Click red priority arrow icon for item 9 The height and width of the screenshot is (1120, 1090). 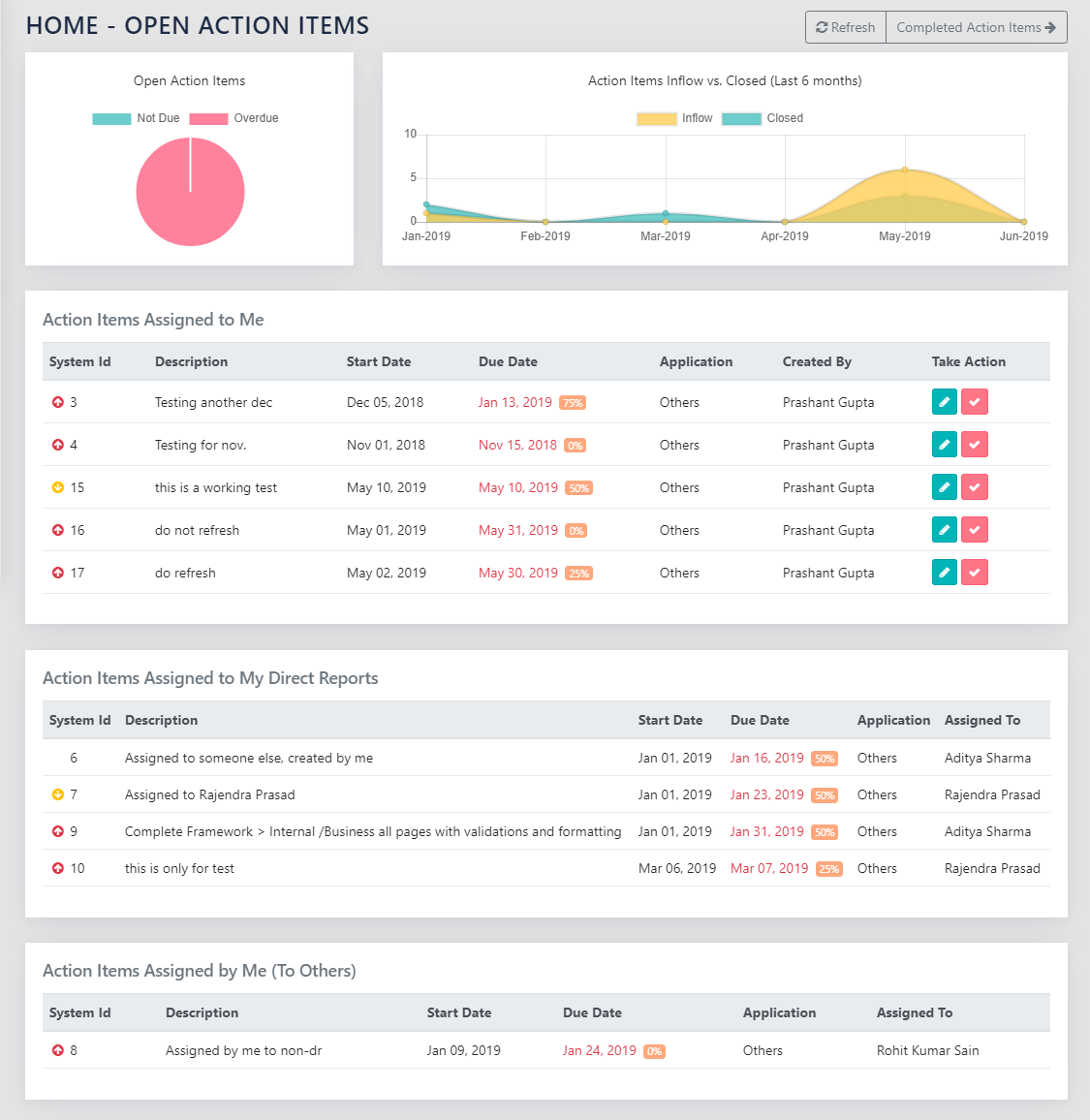(58, 831)
